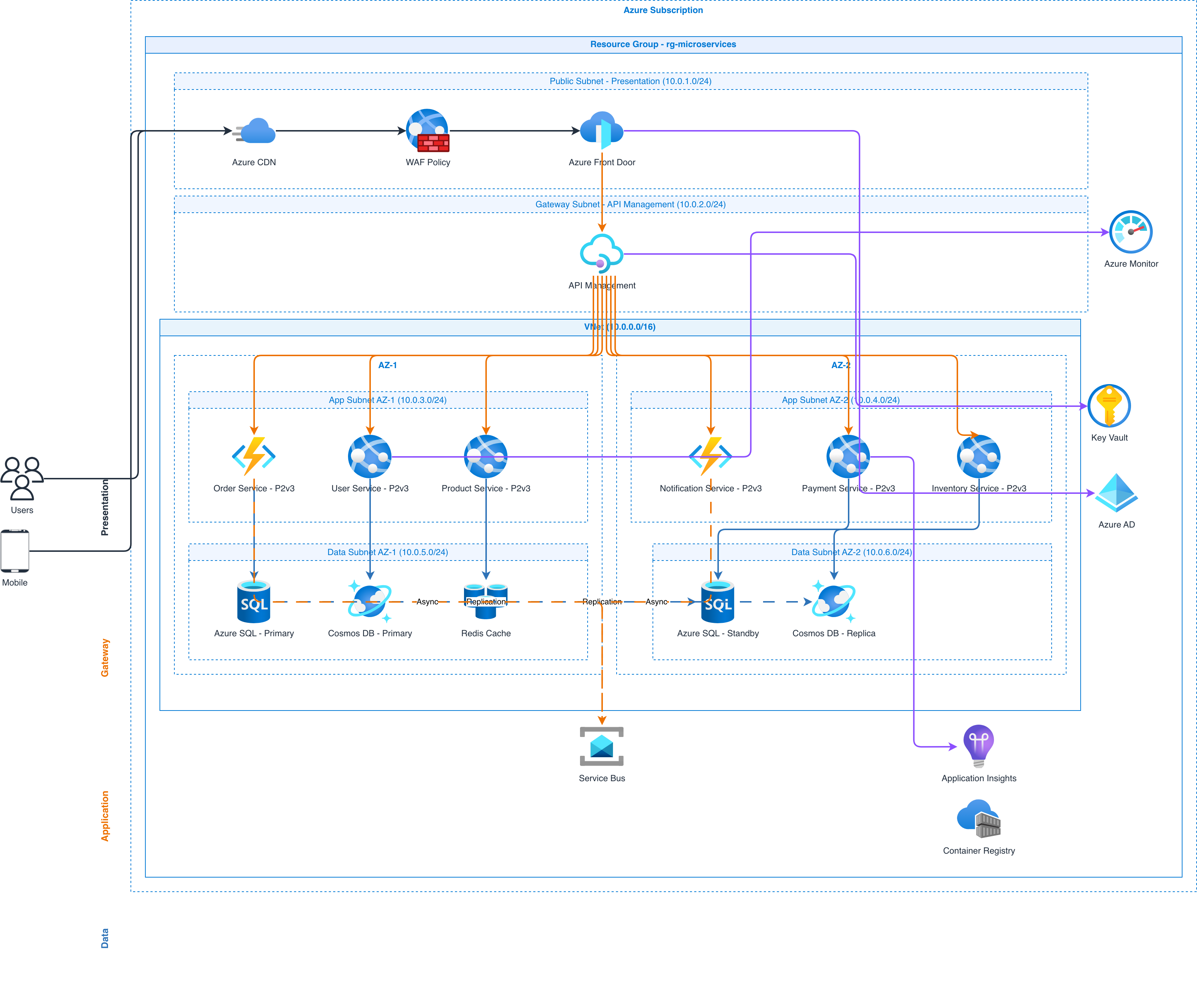
Task: Select the Resource Group rg-microservices header
Action: click(663, 45)
